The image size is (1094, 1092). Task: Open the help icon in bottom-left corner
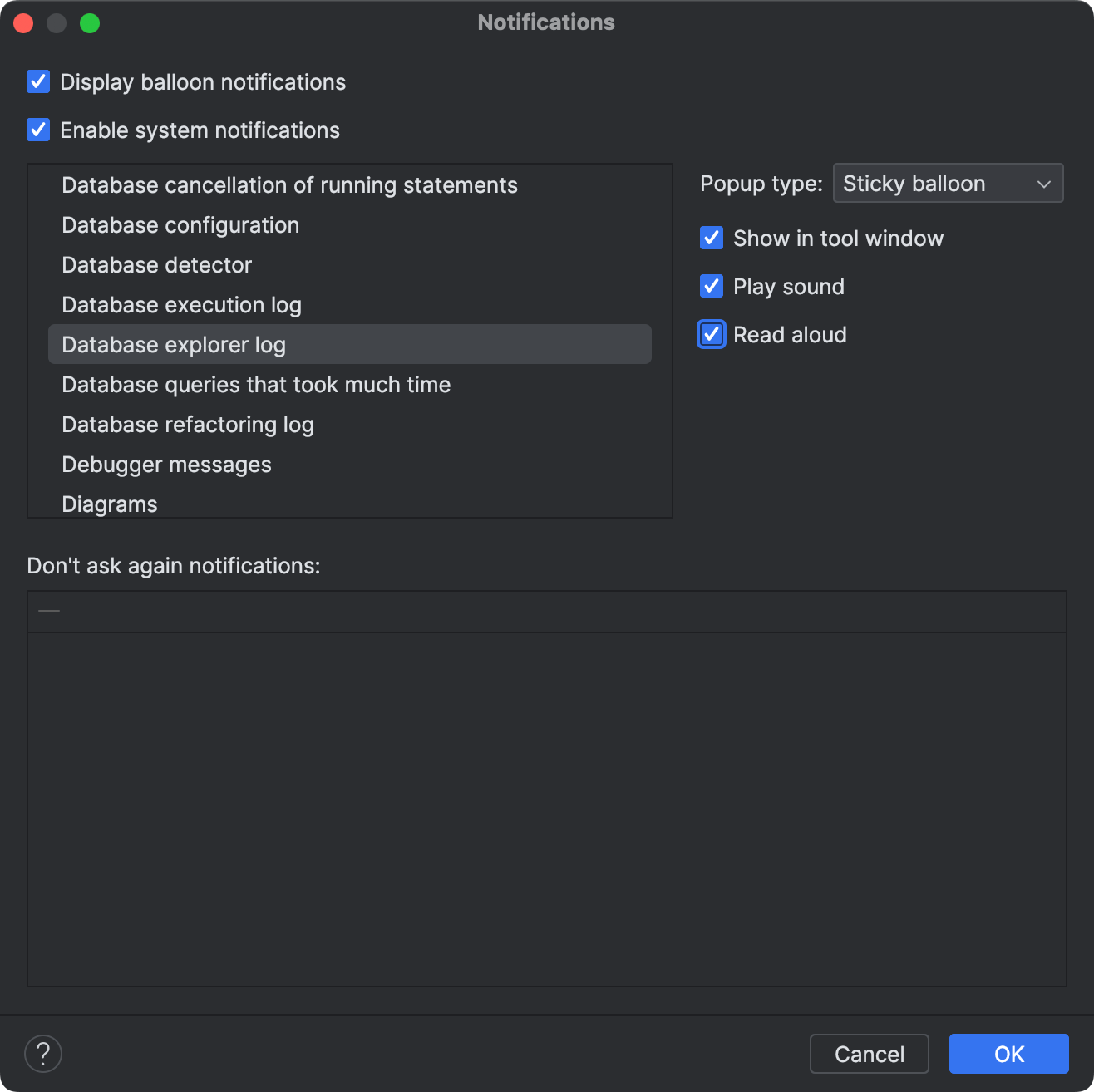pos(43,1053)
